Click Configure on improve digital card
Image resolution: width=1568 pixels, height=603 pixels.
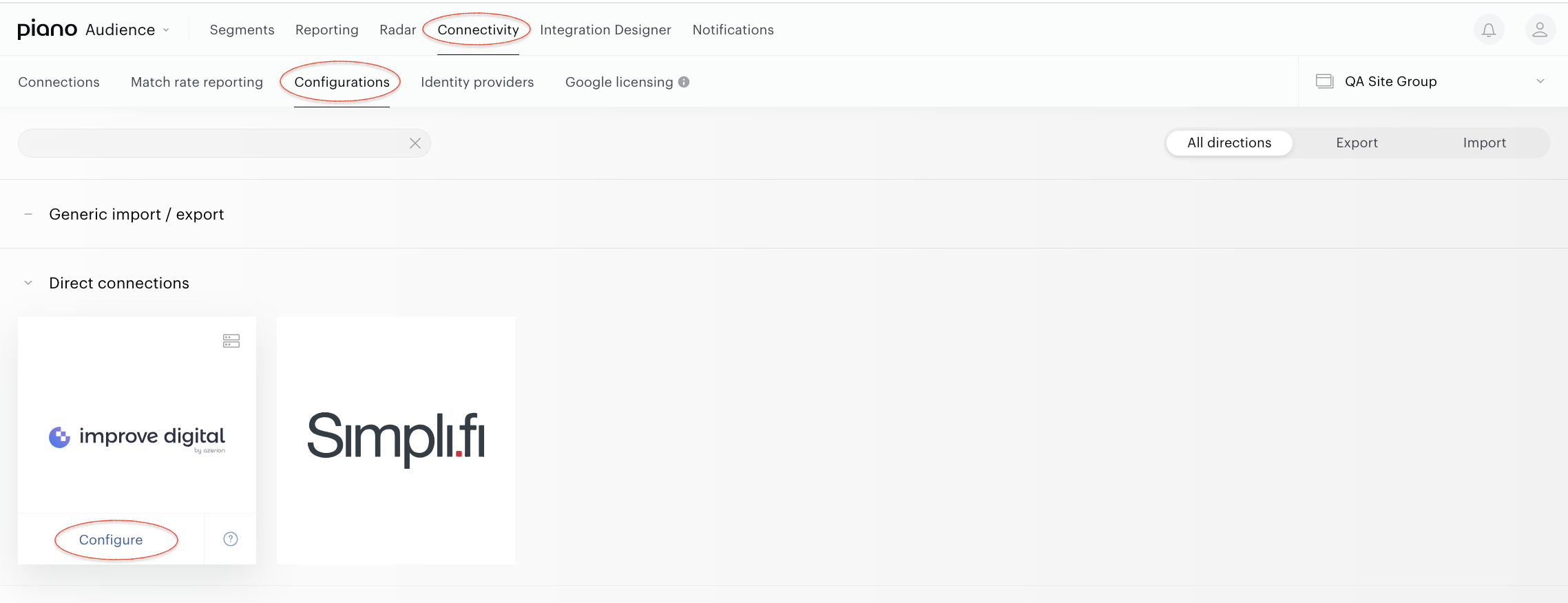[x=111, y=540]
